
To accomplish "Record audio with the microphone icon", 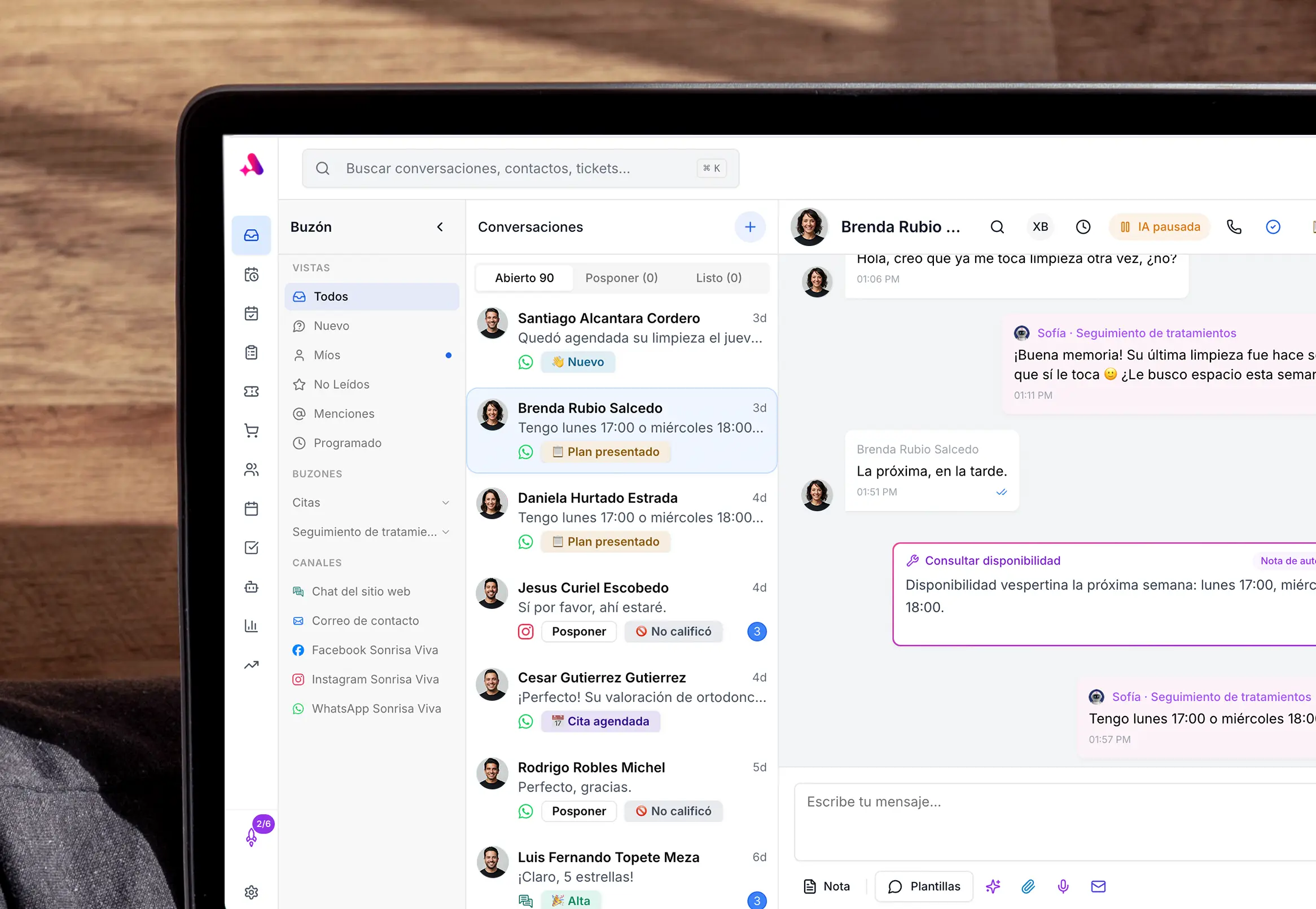I will [1063, 886].
